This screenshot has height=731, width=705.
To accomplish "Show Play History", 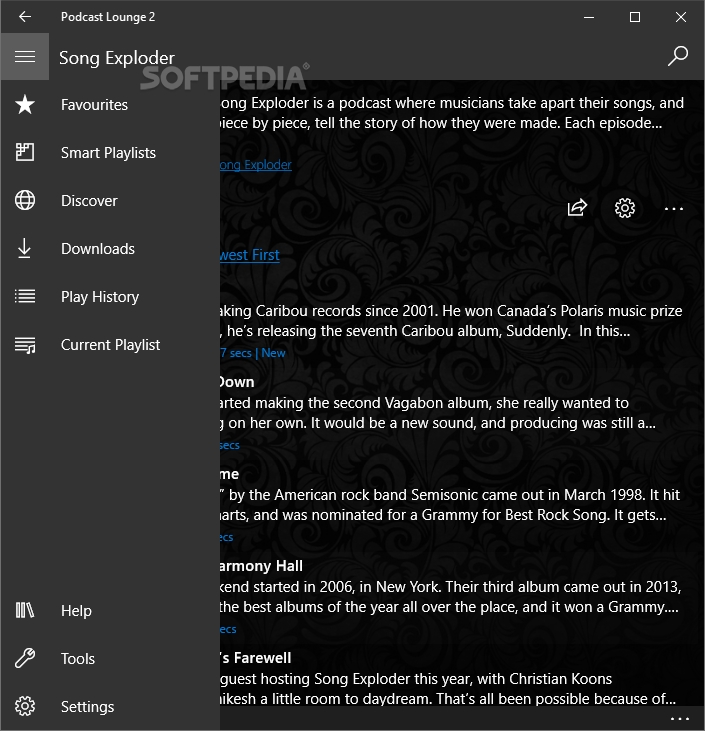I will tap(111, 297).
